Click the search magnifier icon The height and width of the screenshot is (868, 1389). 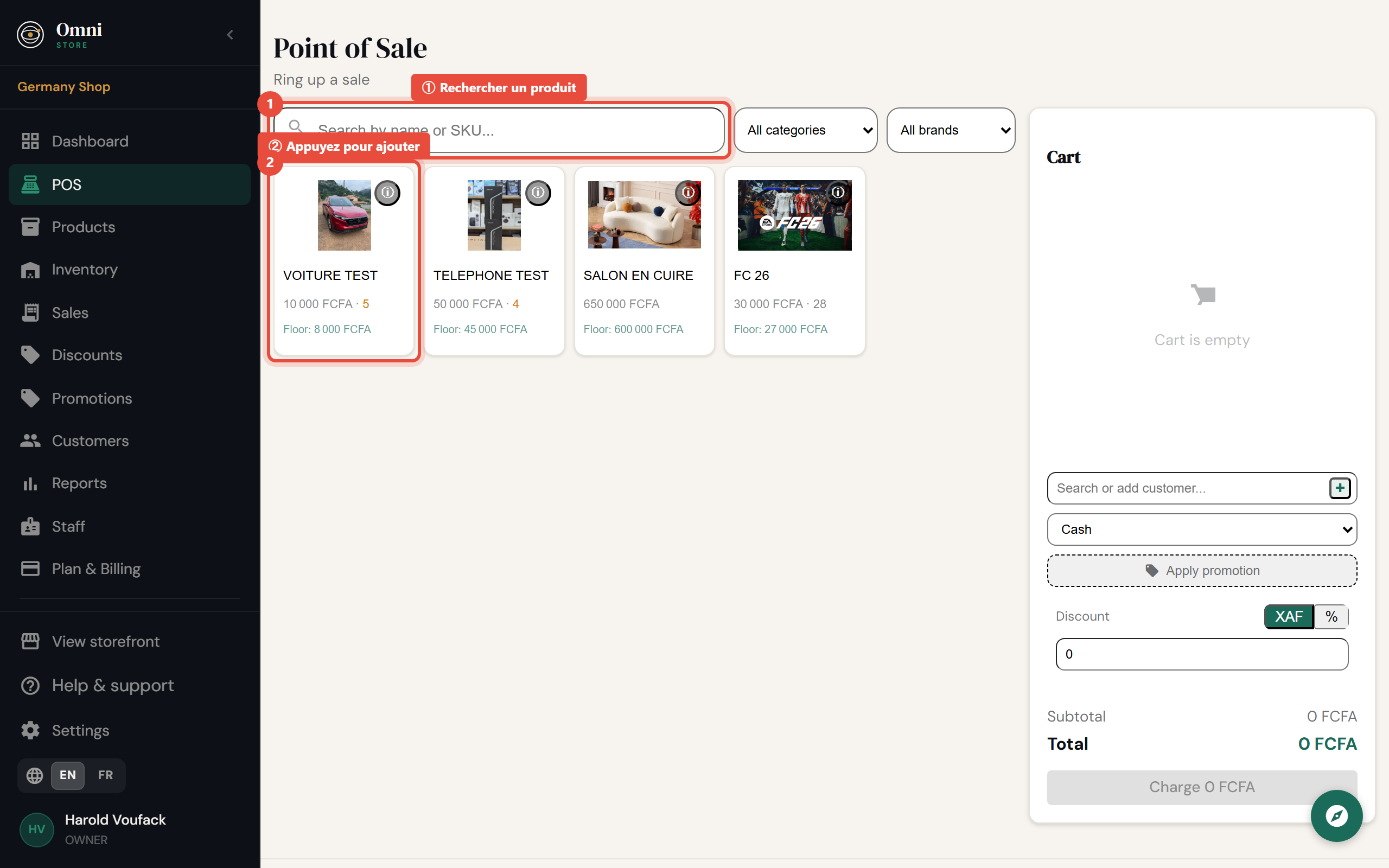pos(295,126)
